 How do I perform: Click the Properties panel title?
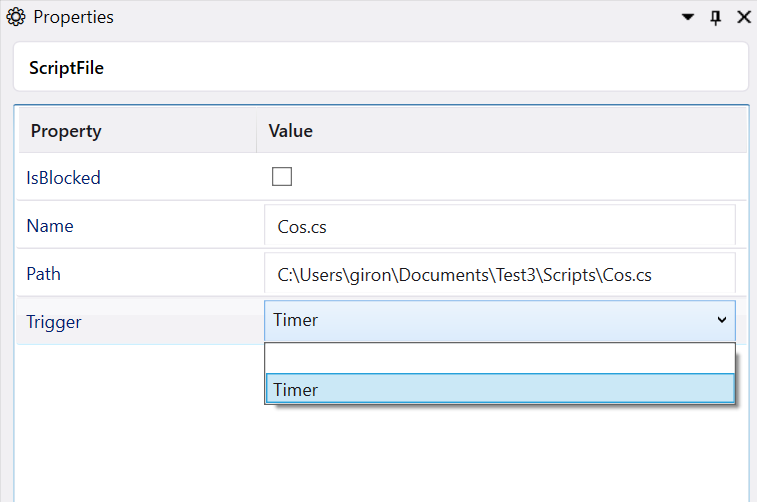click(x=73, y=17)
